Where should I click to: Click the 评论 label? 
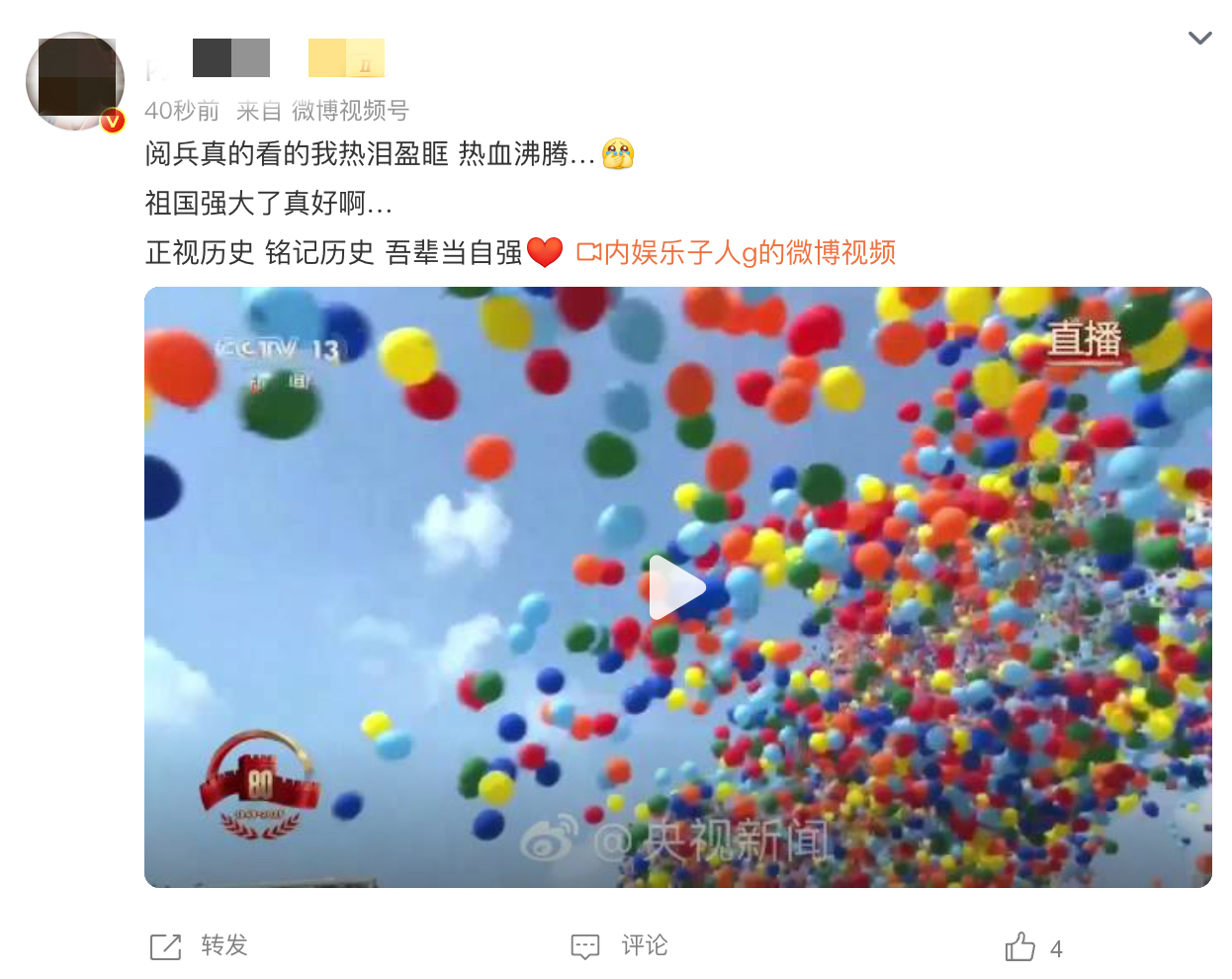(x=645, y=945)
